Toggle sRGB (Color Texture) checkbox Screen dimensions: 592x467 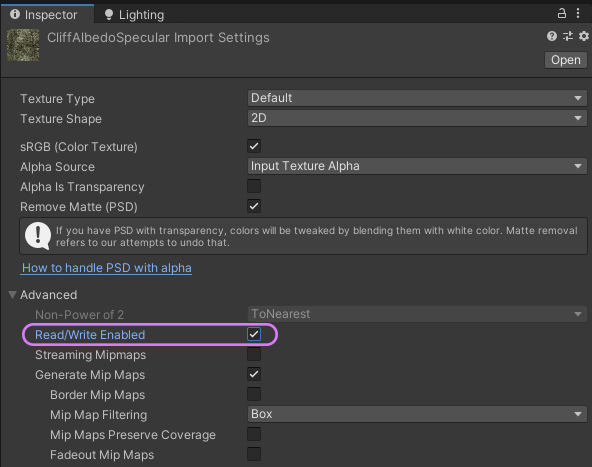[254, 146]
